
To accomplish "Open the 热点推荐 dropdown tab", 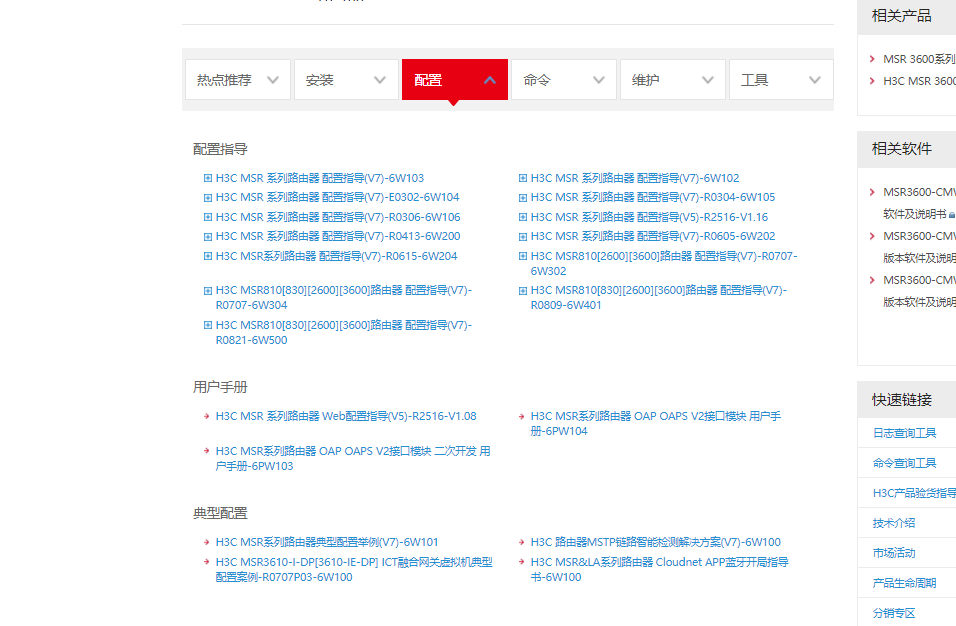I will tap(238, 79).
